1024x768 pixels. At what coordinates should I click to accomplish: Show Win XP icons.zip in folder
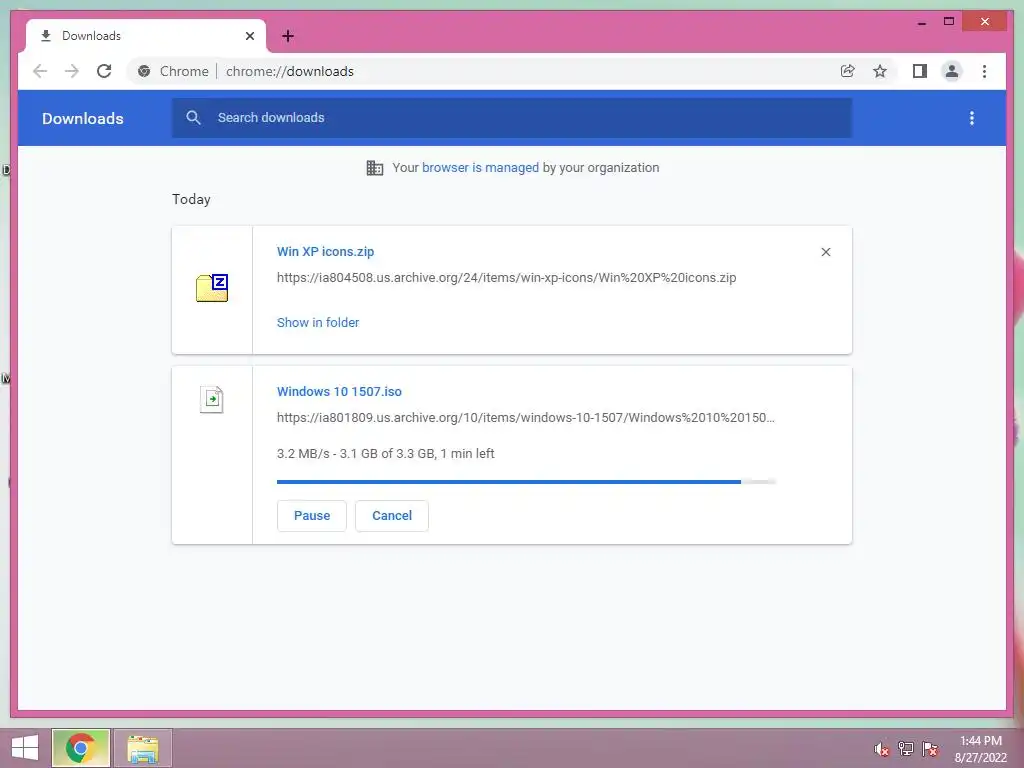coord(317,323)
